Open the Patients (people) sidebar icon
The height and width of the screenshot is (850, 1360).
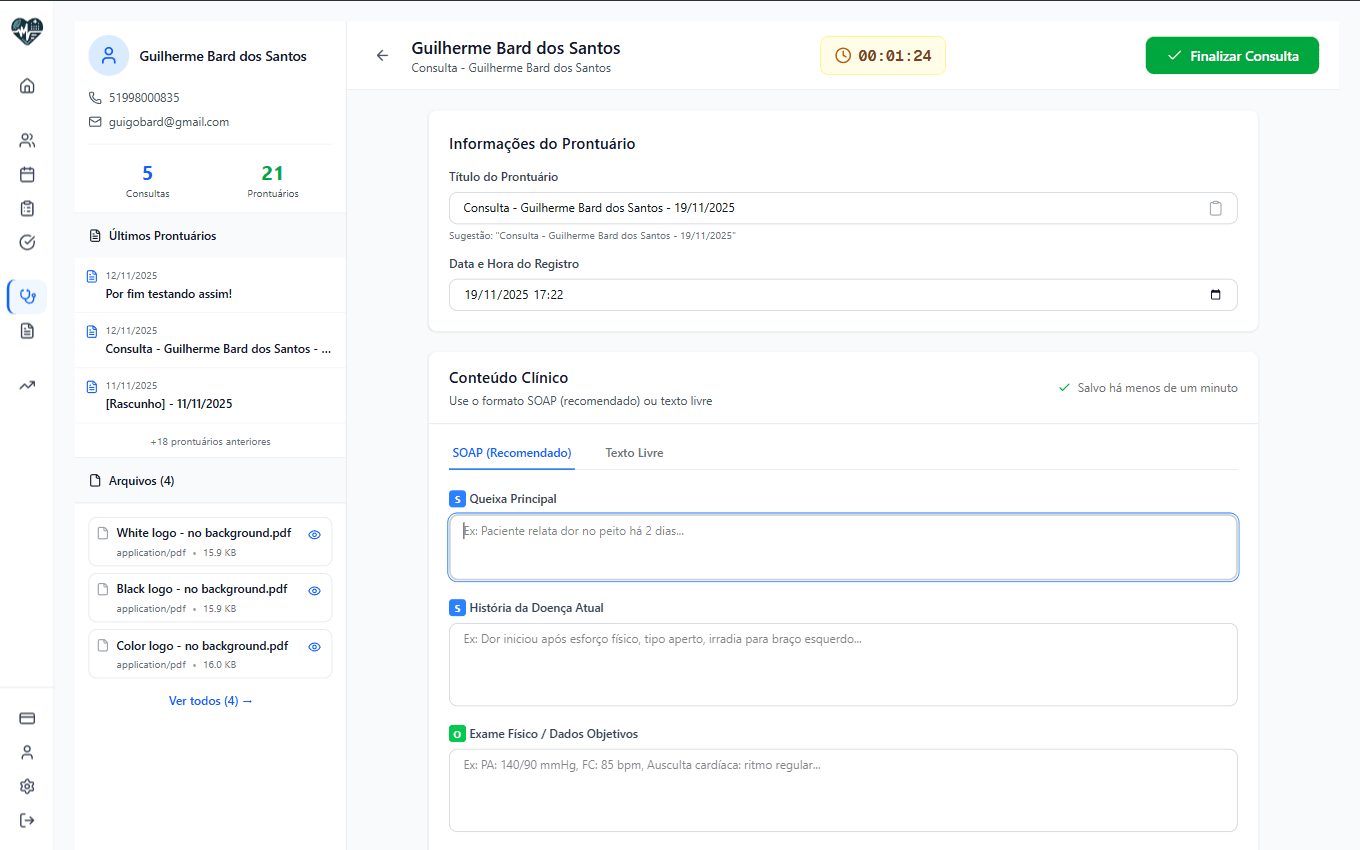coord(27,140)
